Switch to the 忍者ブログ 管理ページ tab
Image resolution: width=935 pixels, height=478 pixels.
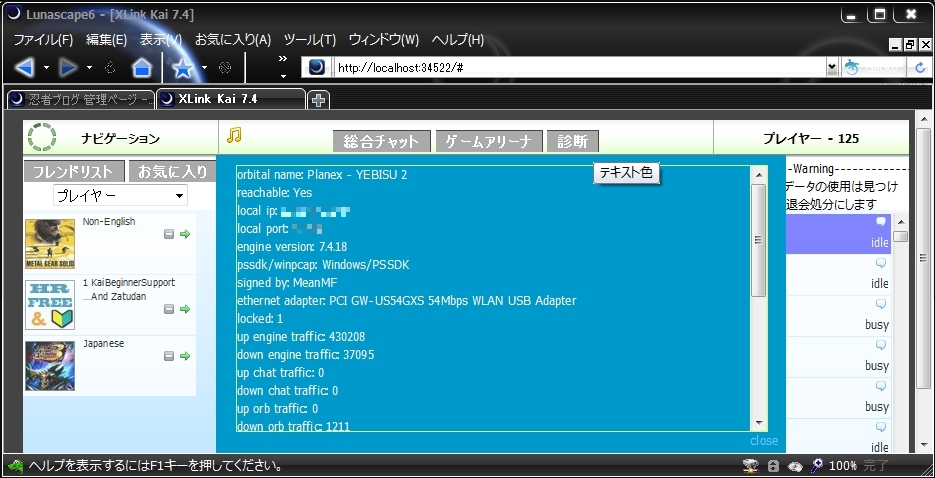pyautogui.click(x=81, y=100)
